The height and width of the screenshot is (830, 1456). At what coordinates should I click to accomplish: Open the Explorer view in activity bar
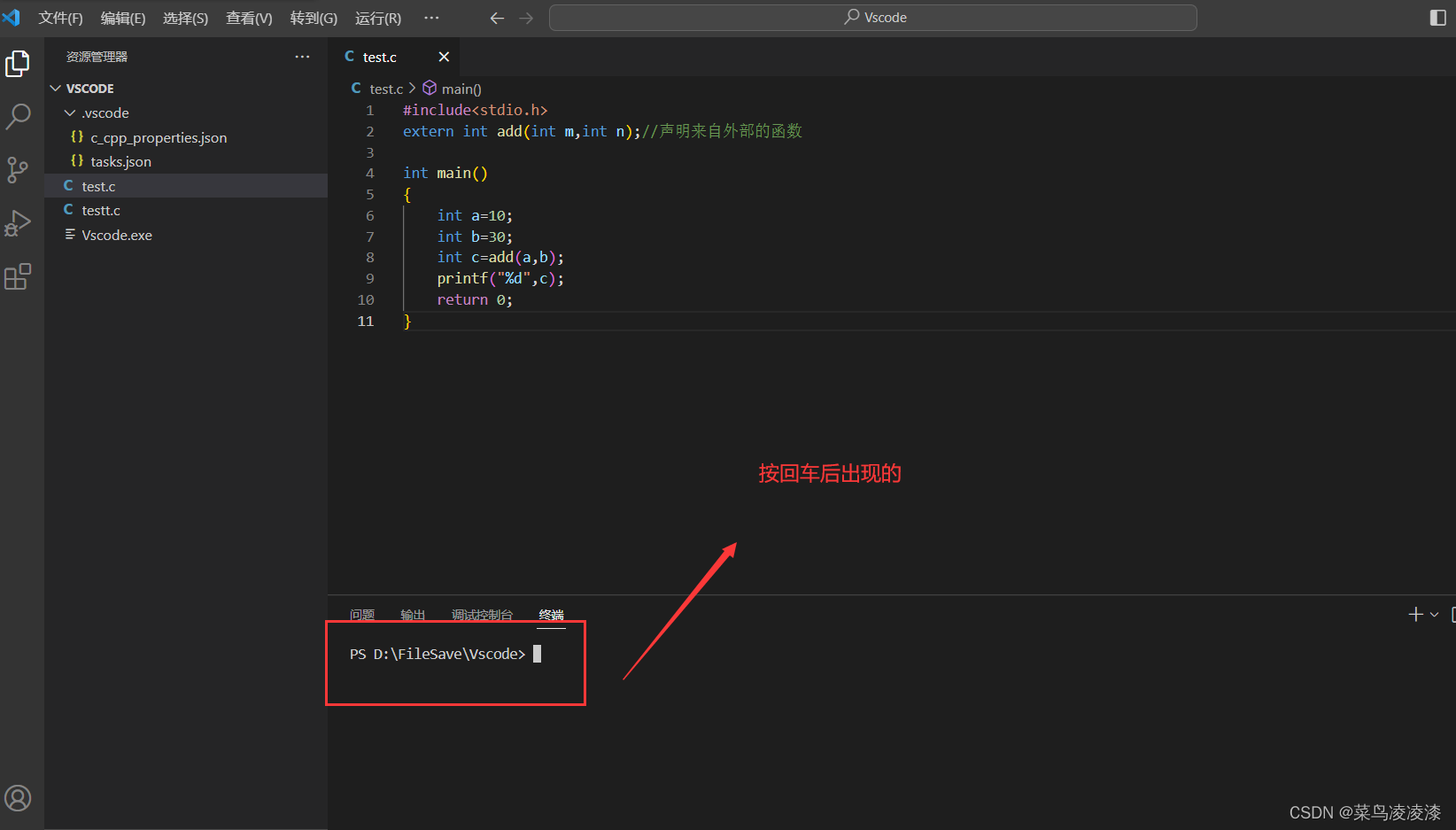[18, 64]
